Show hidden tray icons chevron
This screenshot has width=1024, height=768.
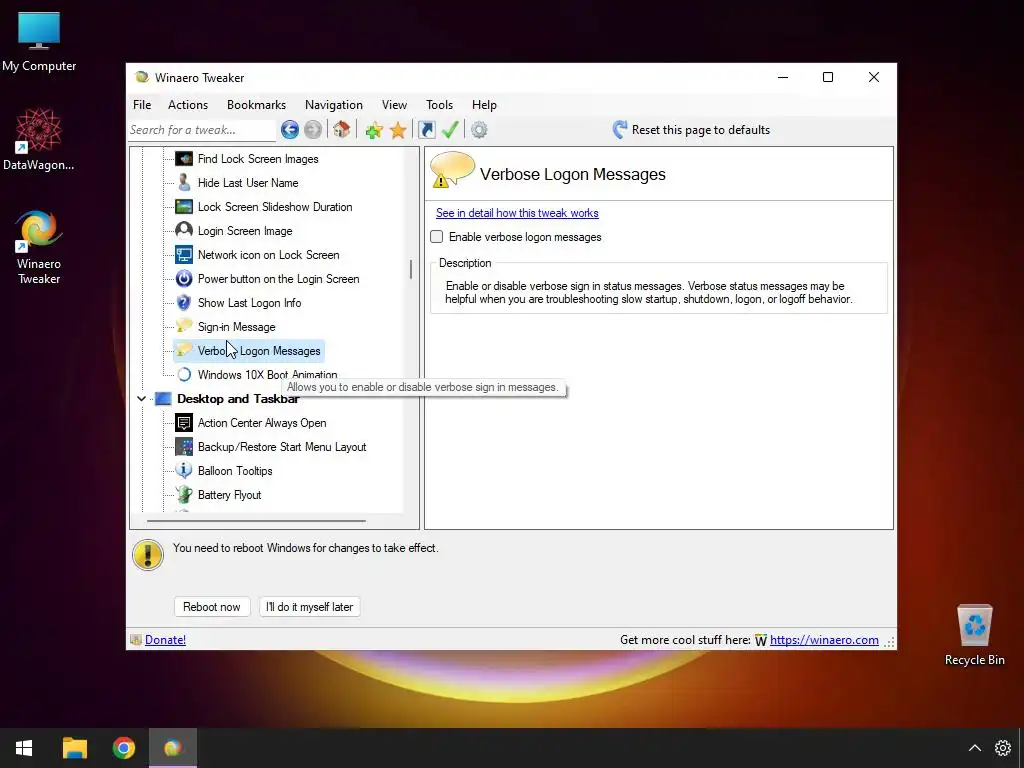pos(974,748)
